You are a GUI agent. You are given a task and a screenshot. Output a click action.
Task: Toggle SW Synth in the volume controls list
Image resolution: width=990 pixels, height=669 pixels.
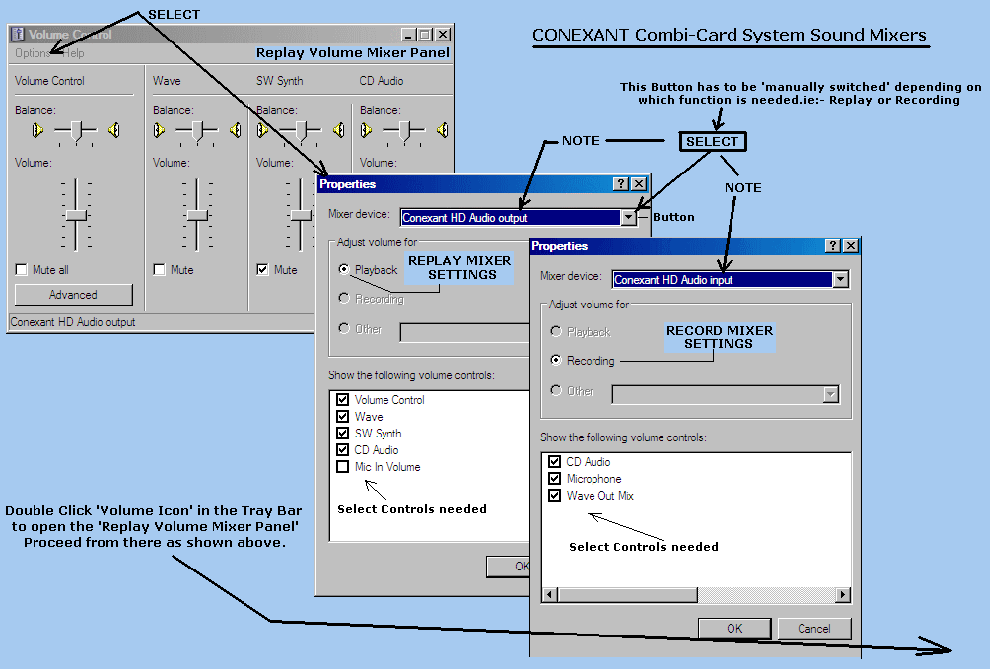[343, 433]
